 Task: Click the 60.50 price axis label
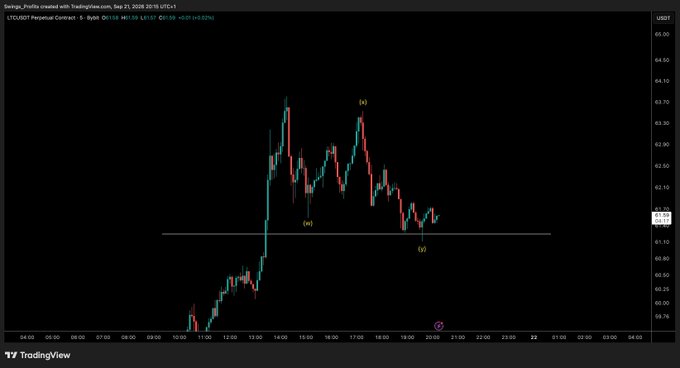[x=662, y=275]
